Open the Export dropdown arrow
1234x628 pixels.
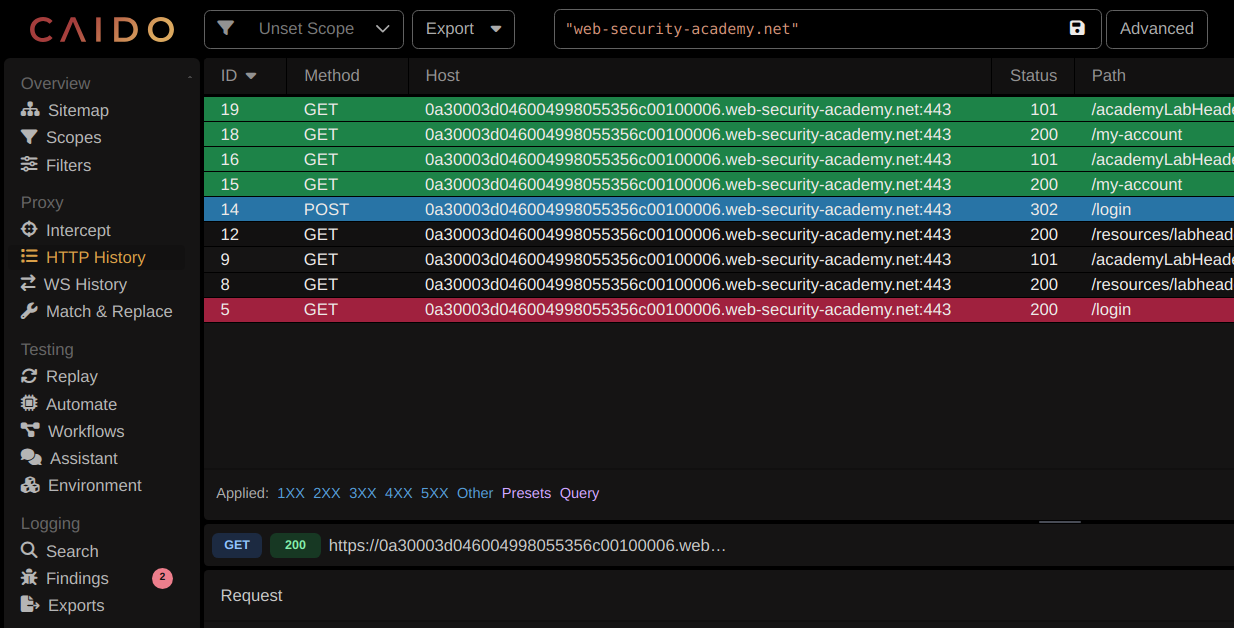pyautogui.click(x=496, y=29)
